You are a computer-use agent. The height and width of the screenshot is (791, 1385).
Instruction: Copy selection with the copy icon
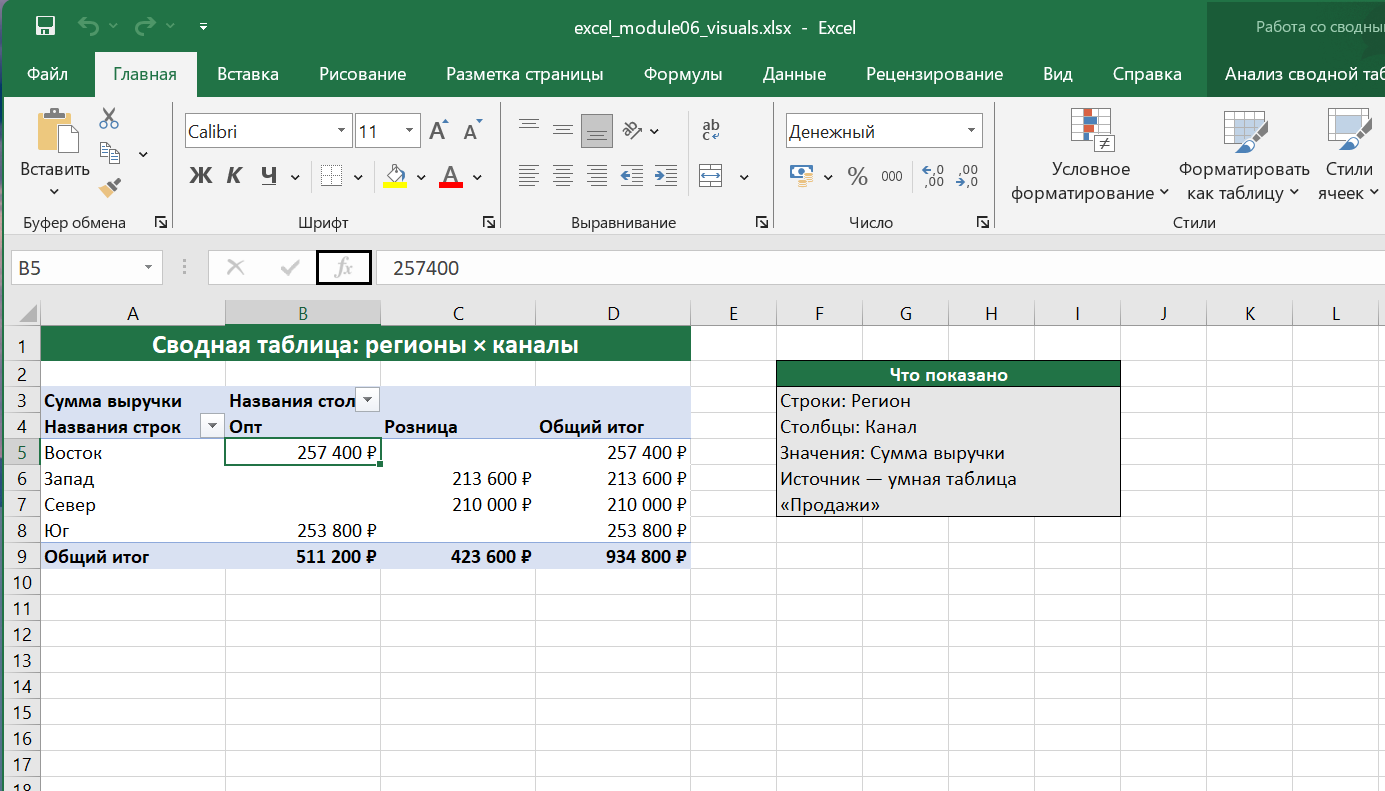click(x=110, y=153)
